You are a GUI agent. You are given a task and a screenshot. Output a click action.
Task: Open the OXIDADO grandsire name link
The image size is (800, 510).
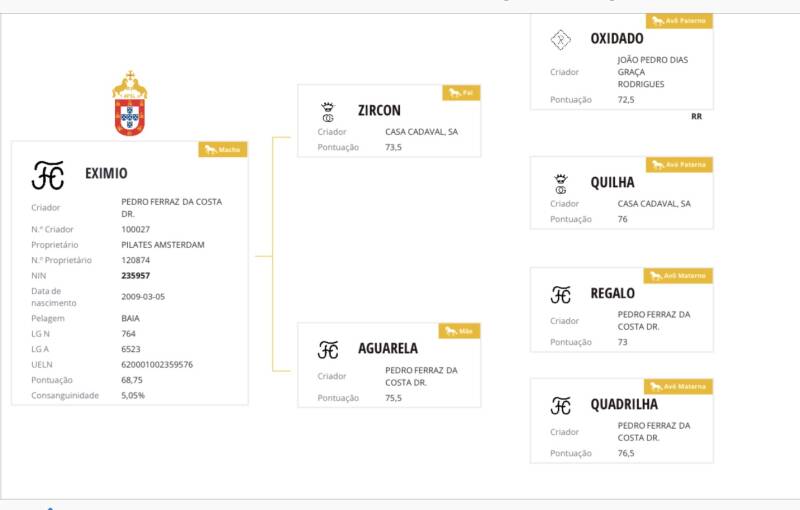pyautogui.click(x=617, y=39)
